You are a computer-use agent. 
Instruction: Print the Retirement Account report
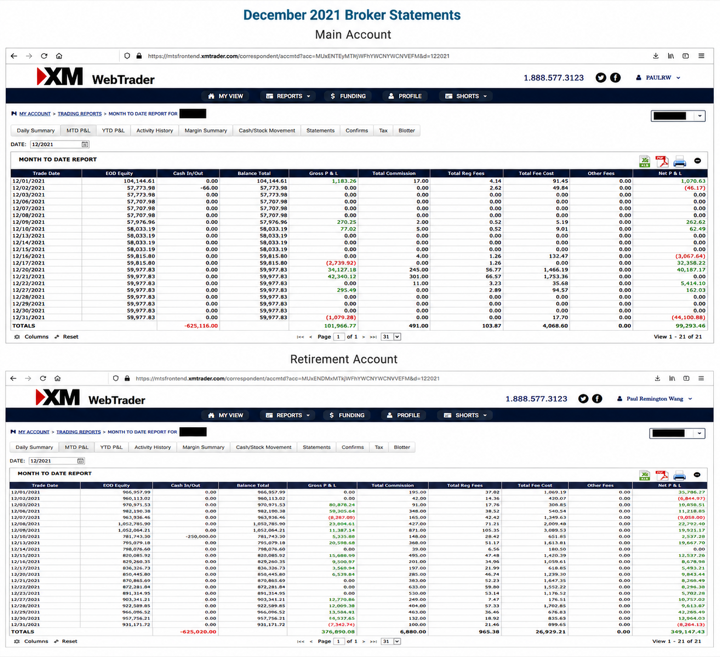(x=680, y=475)
